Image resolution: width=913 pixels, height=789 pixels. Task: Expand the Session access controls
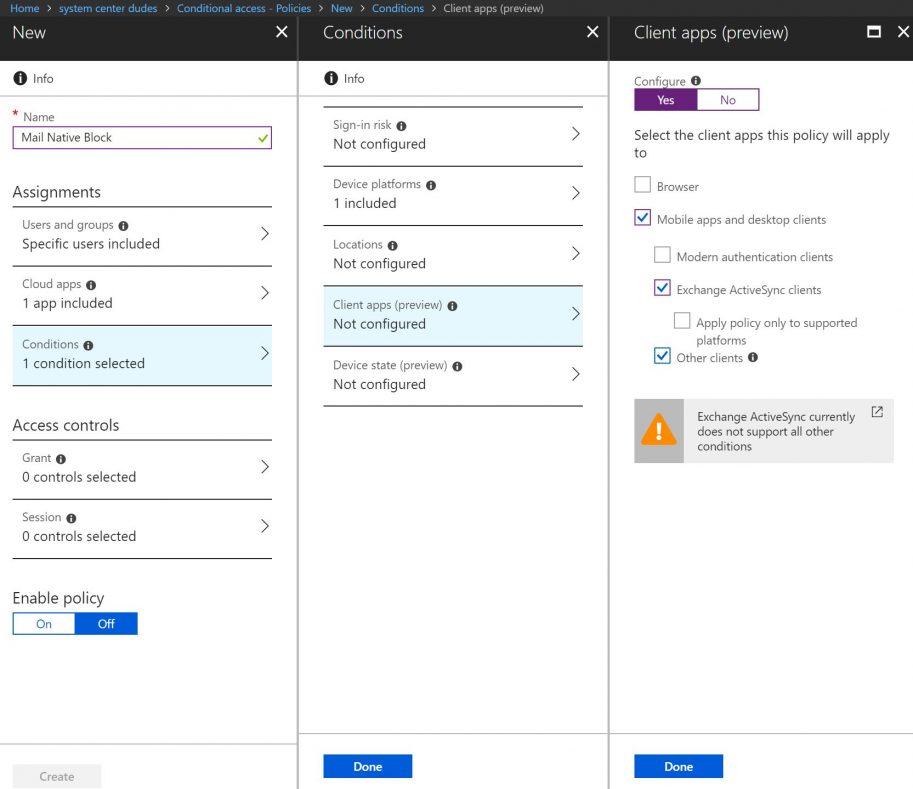tap(142, 527)
